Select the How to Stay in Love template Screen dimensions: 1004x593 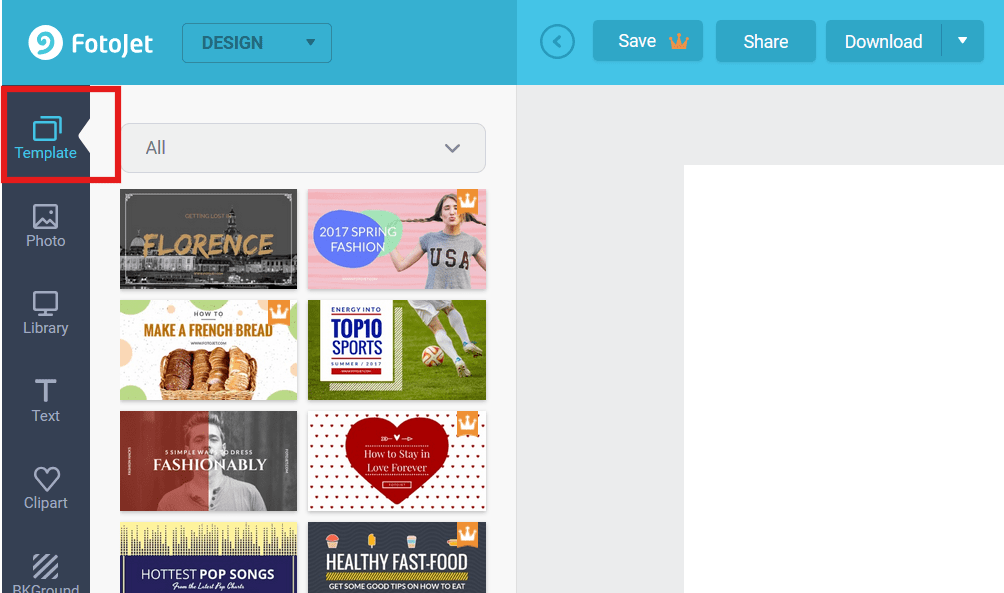pos(396,461)
